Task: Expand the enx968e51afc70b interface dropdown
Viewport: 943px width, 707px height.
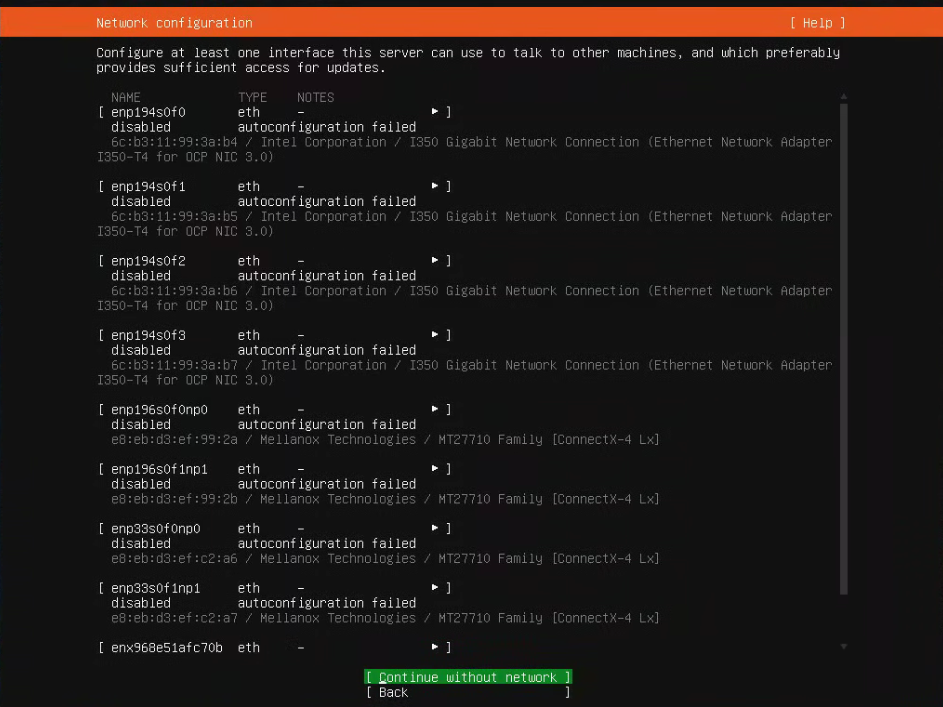Action: [434, 647]
